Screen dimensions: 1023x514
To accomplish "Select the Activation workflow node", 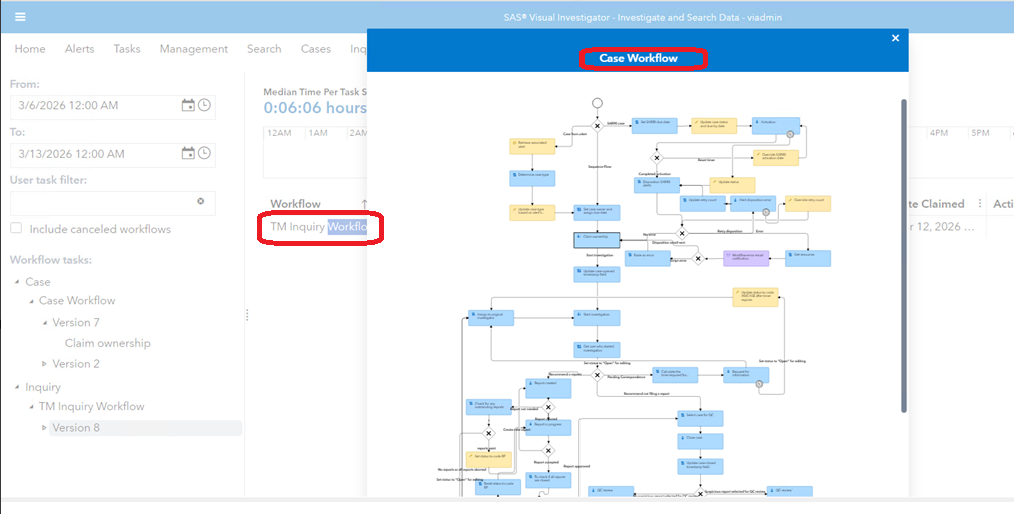I will click(x=775, y=125).
